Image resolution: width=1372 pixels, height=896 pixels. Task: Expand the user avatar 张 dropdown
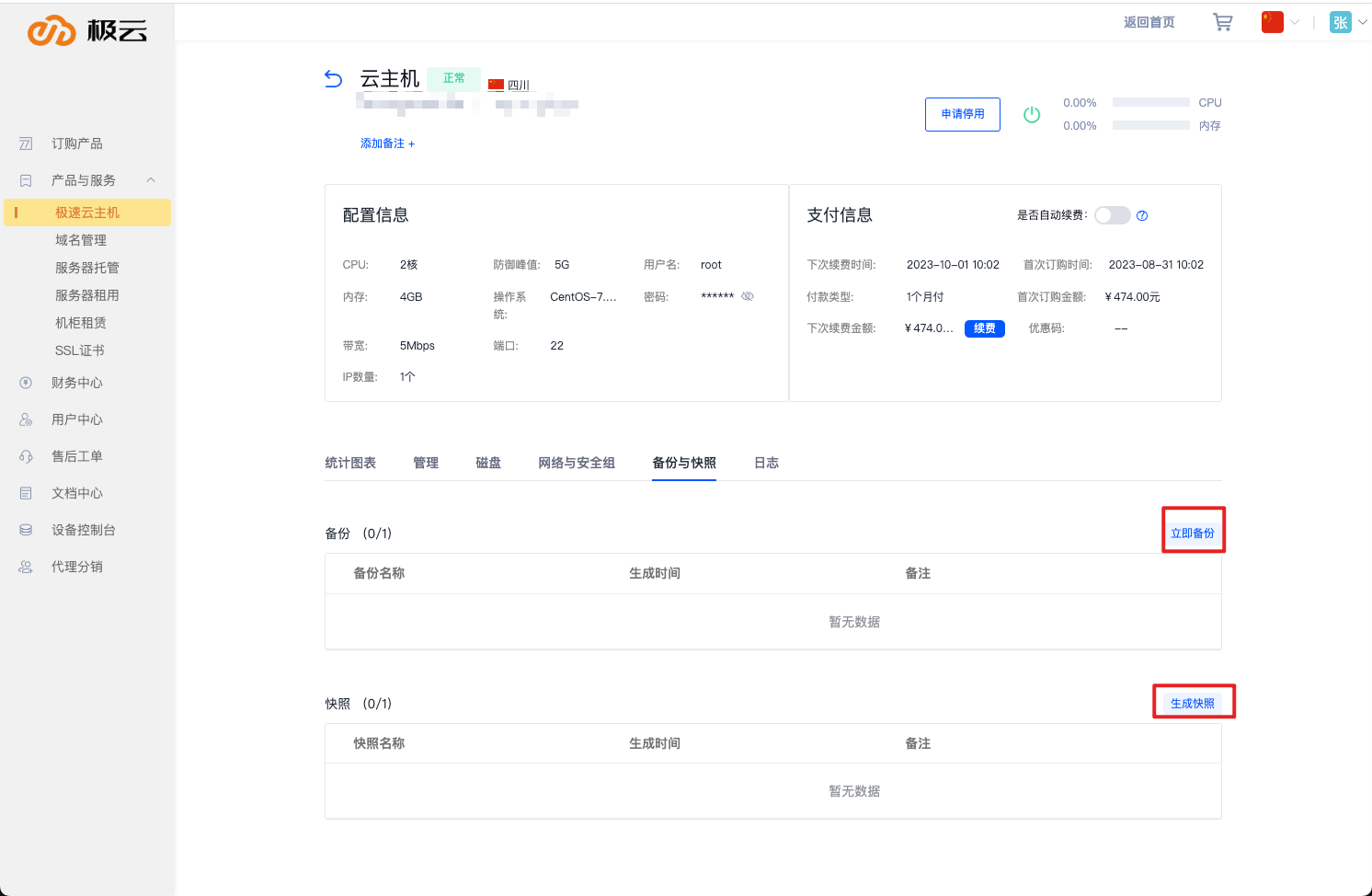pyautogui.click(x=1348, y=22)
